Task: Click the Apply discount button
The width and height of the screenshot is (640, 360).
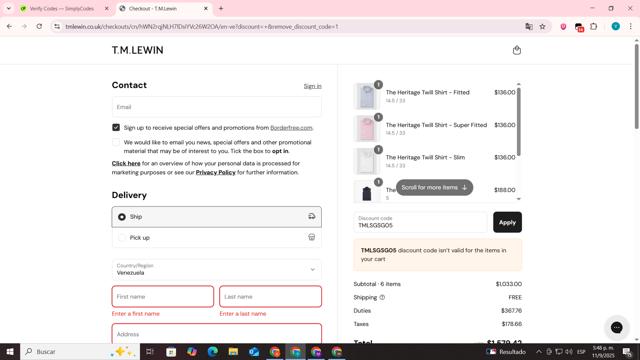Action: pos(507,222)
